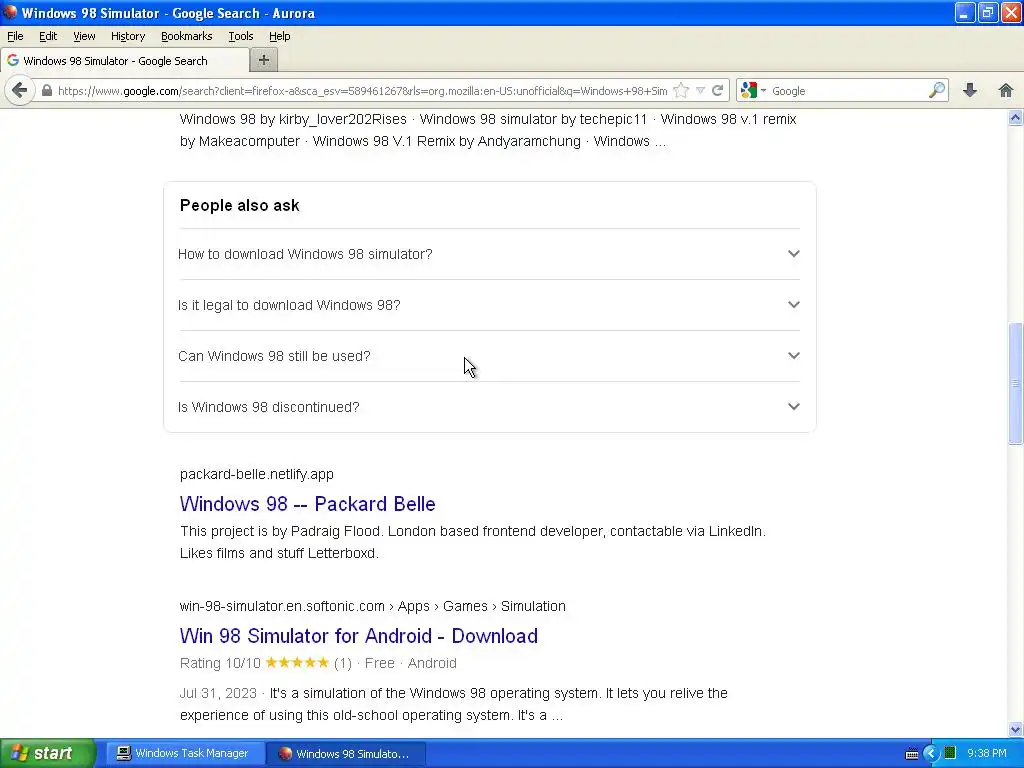Click the packard-belle.netlify.app site text
1024x768 pixels.
coord(257,474)
